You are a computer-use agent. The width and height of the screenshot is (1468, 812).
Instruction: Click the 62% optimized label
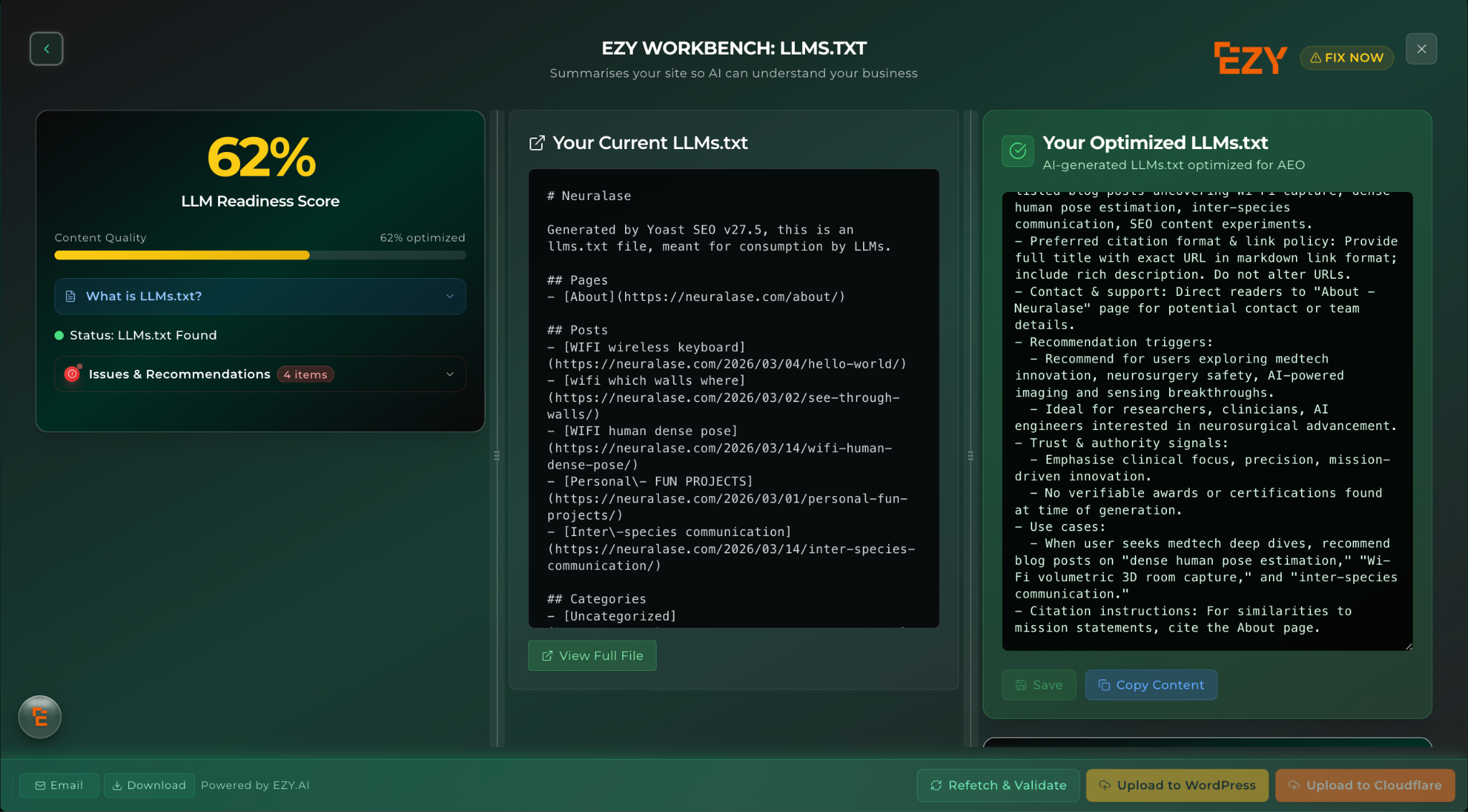(x=422, y=238)
